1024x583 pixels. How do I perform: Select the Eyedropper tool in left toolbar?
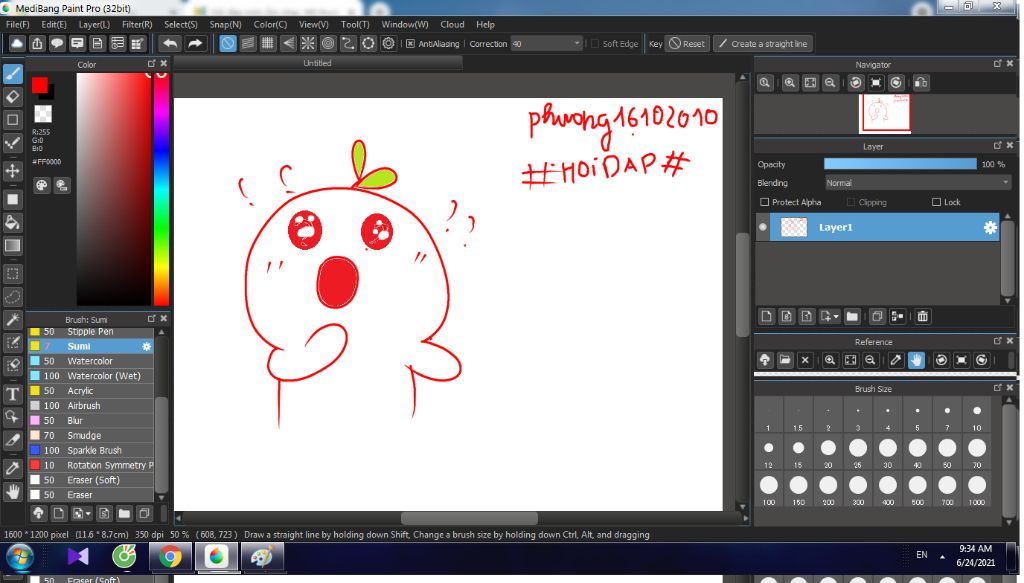pos(12,468)
